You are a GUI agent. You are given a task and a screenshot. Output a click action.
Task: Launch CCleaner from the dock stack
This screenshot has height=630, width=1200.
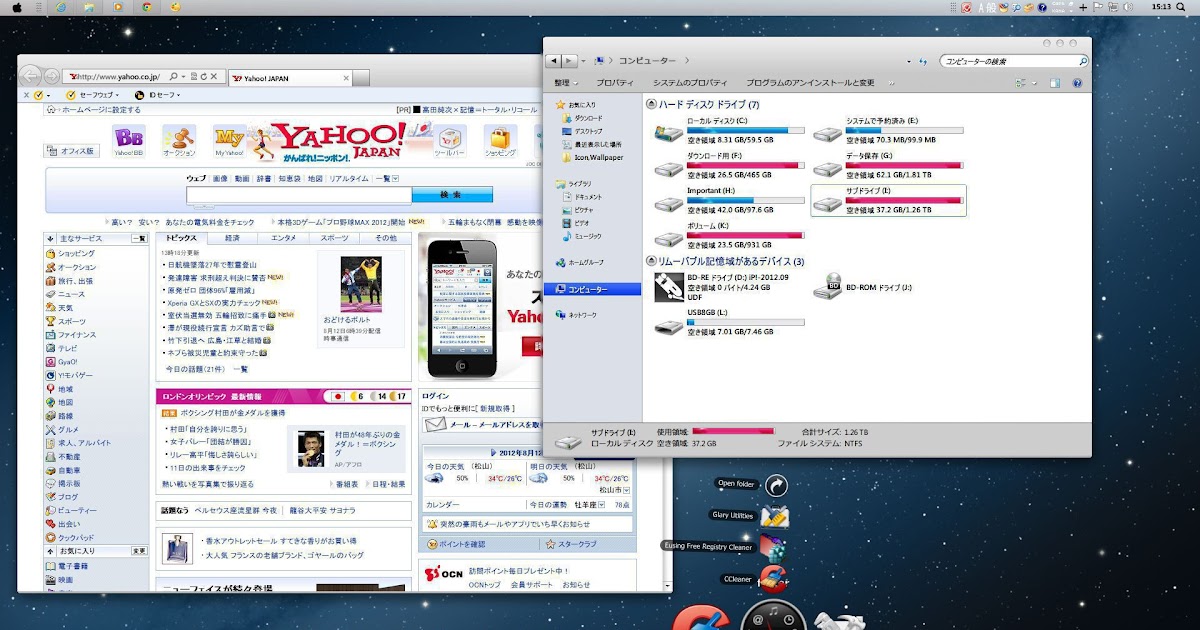(773, 578)
